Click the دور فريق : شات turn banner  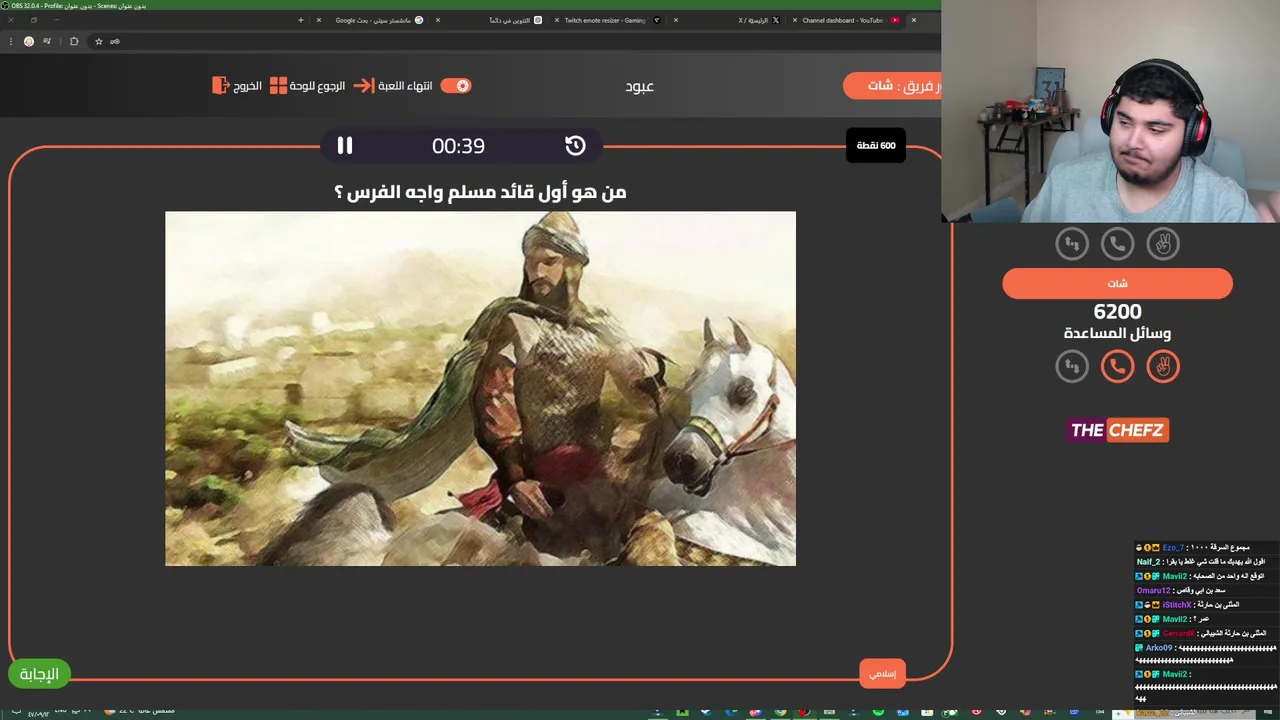click(x=892, y=86)
